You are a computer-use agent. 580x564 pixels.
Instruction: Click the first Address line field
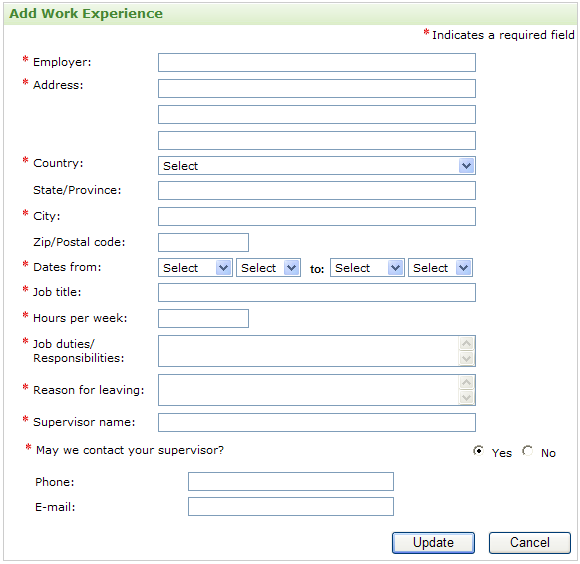317,88
